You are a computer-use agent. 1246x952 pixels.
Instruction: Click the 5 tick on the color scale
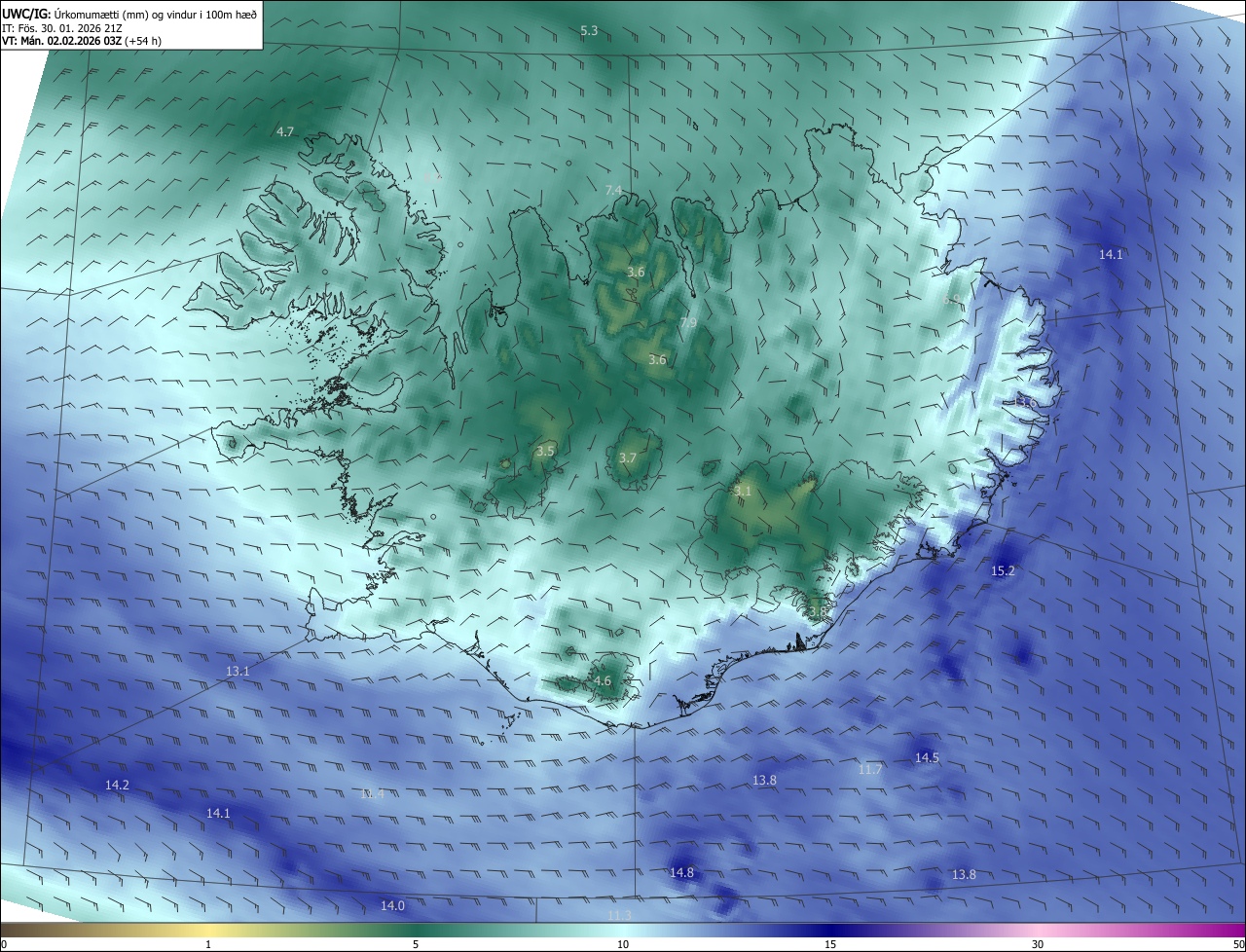click(x=416, y=944)
